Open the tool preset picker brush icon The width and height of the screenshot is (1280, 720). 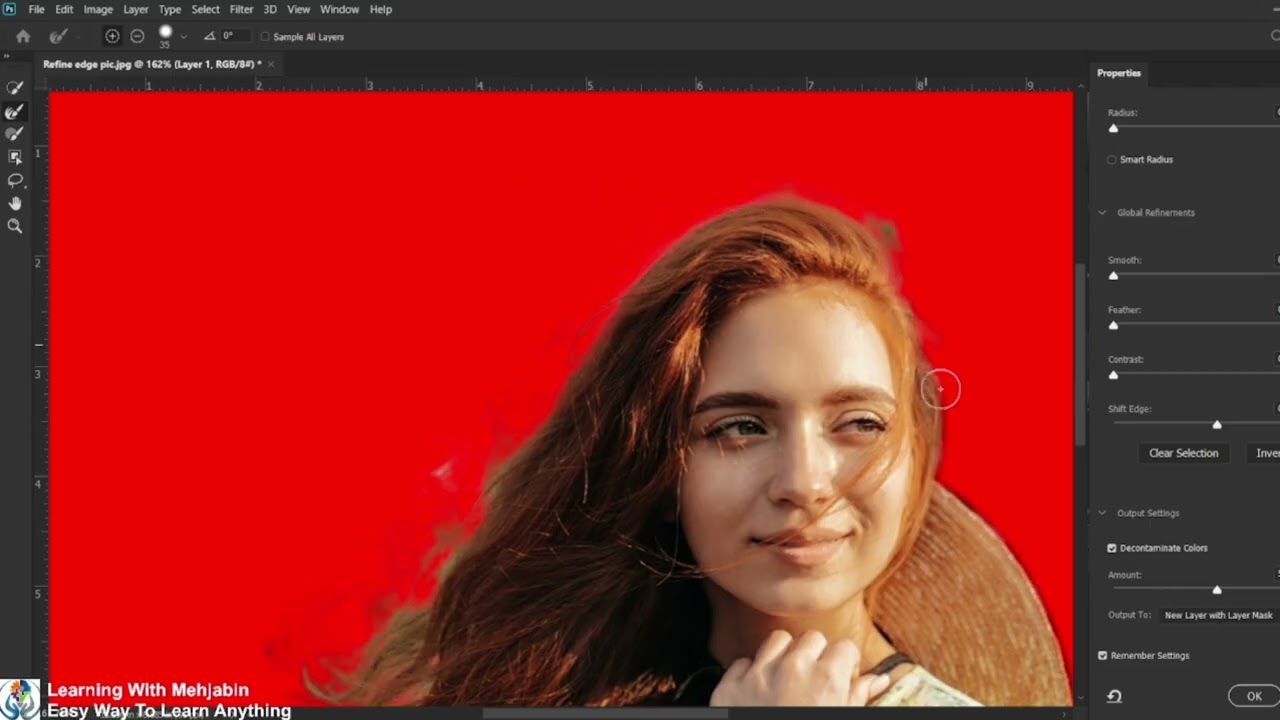(58, 36)
